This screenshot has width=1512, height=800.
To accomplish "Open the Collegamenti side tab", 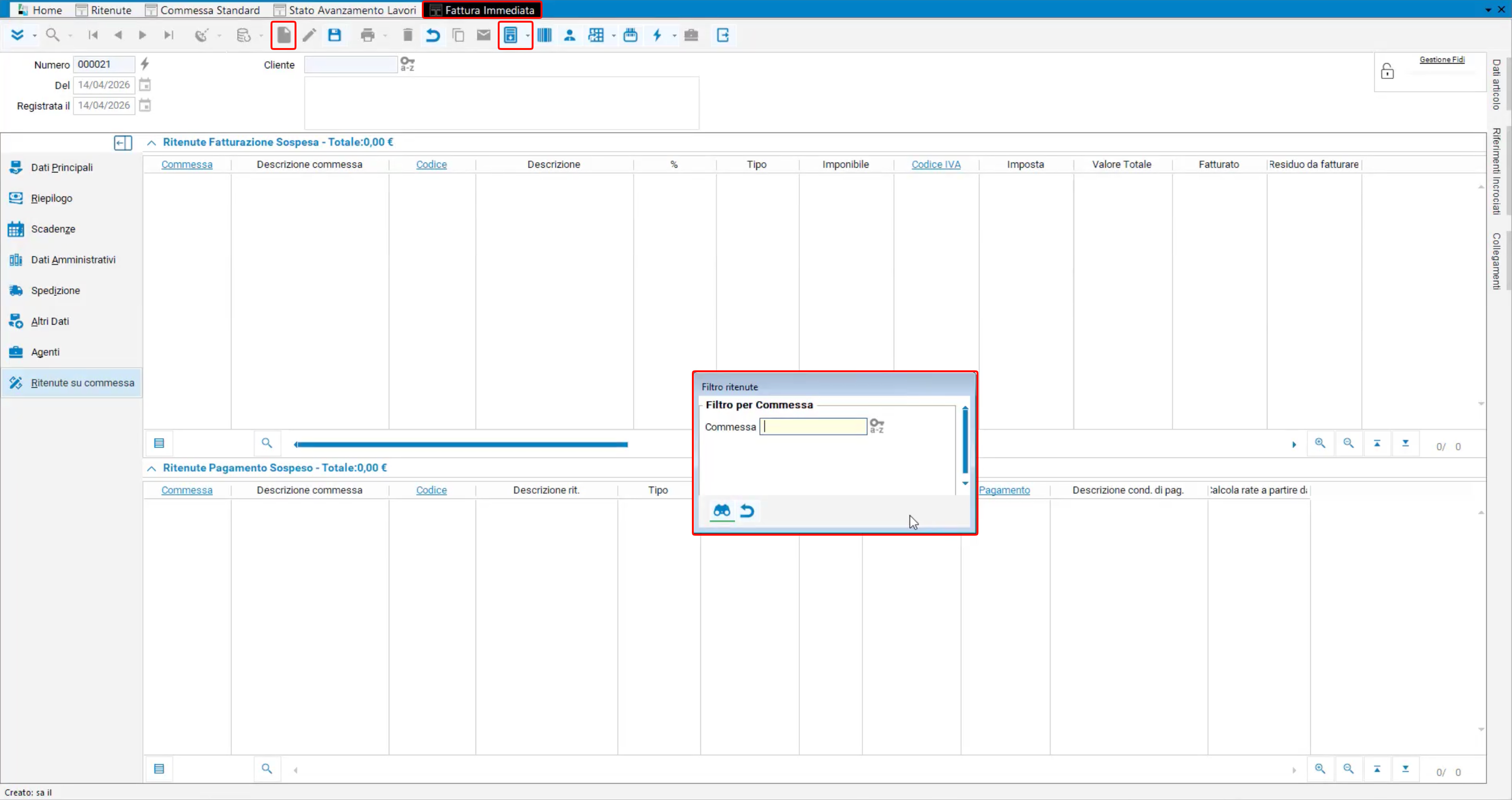I will click(1497, 261).
